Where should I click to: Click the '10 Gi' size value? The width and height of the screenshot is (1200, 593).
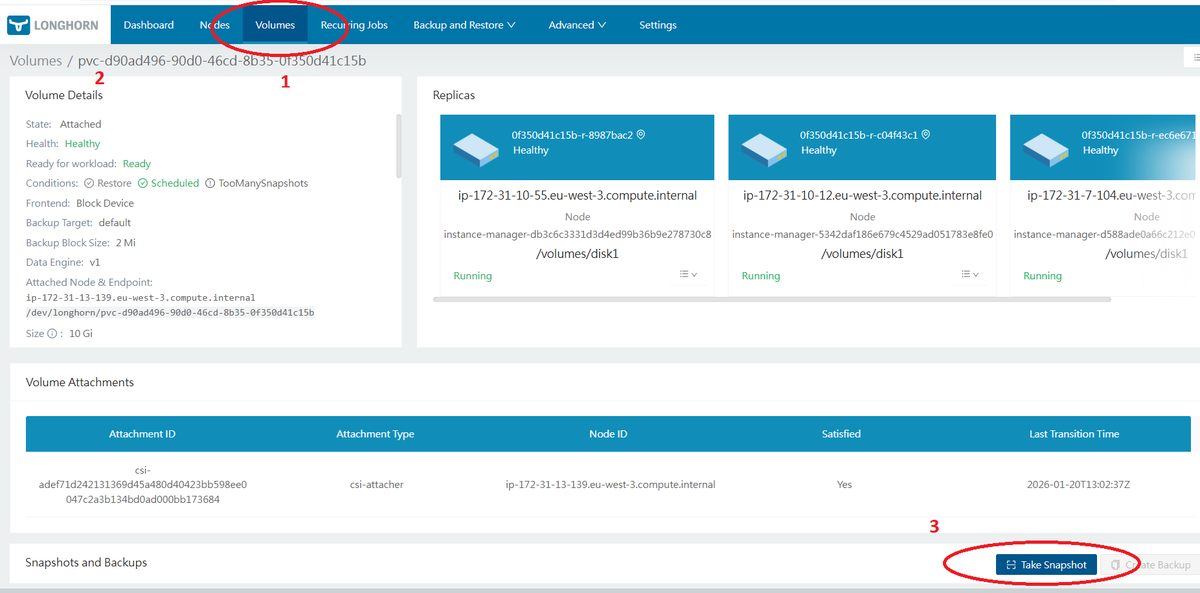(x=79, y=334)
